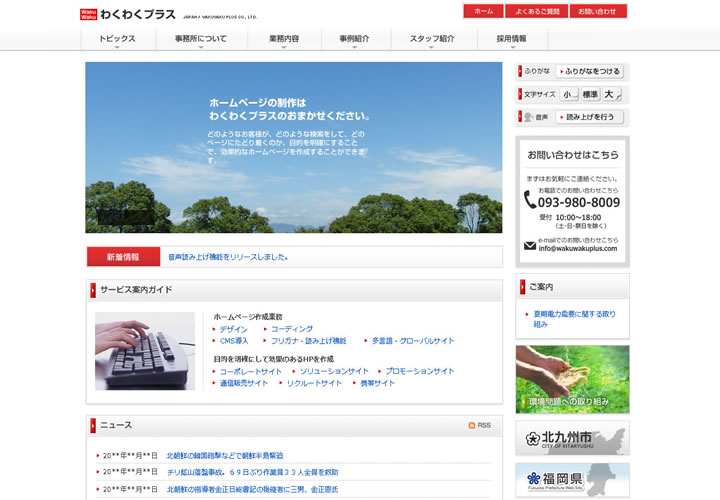Open the 事例紹介 menu

(x=354, y=39)
